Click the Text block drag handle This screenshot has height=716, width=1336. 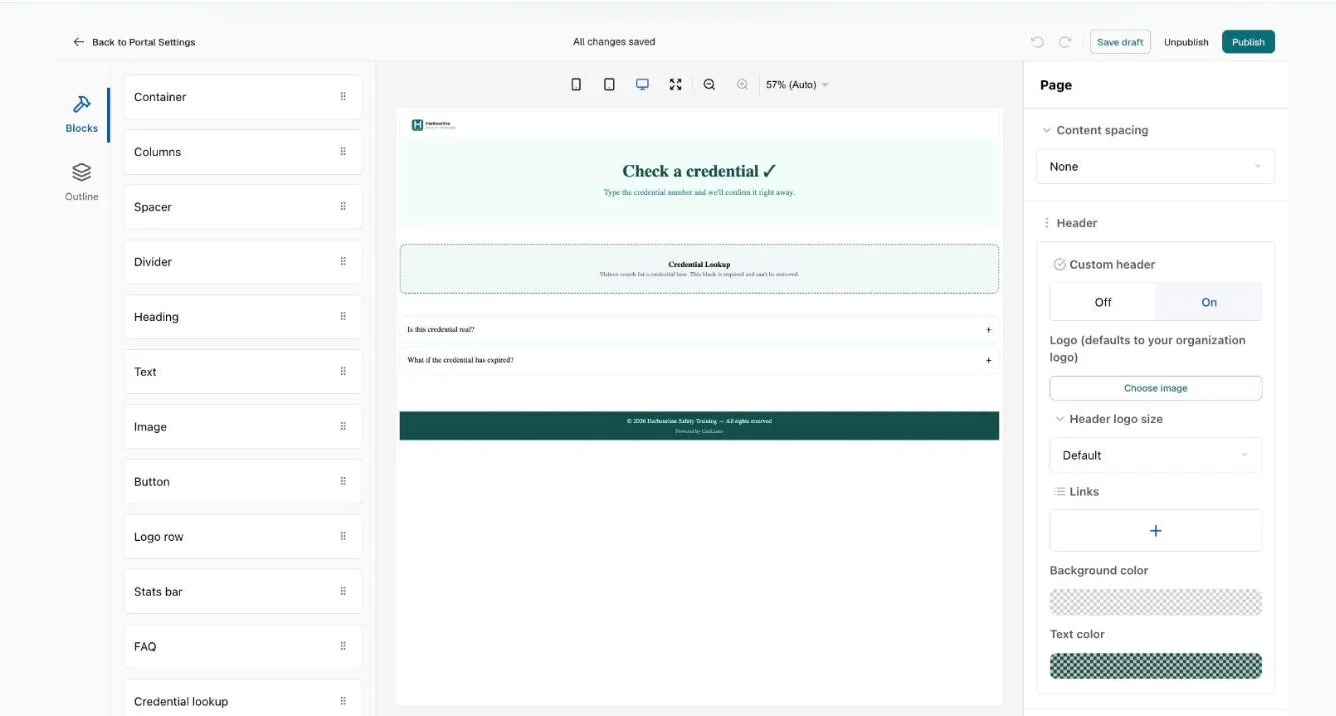[343, 372]
